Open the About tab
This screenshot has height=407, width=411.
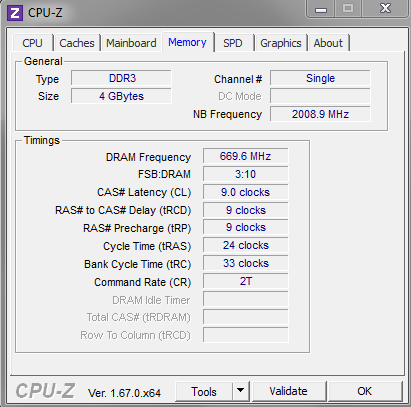pos(328,43)
